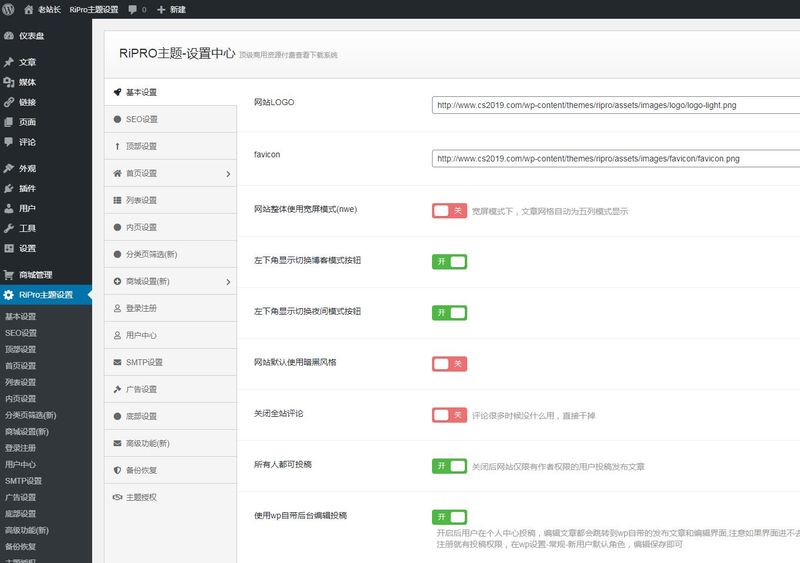Open the 内页设置 tab
This screenshot has width=800, height=563.
(x=170, y=227)
